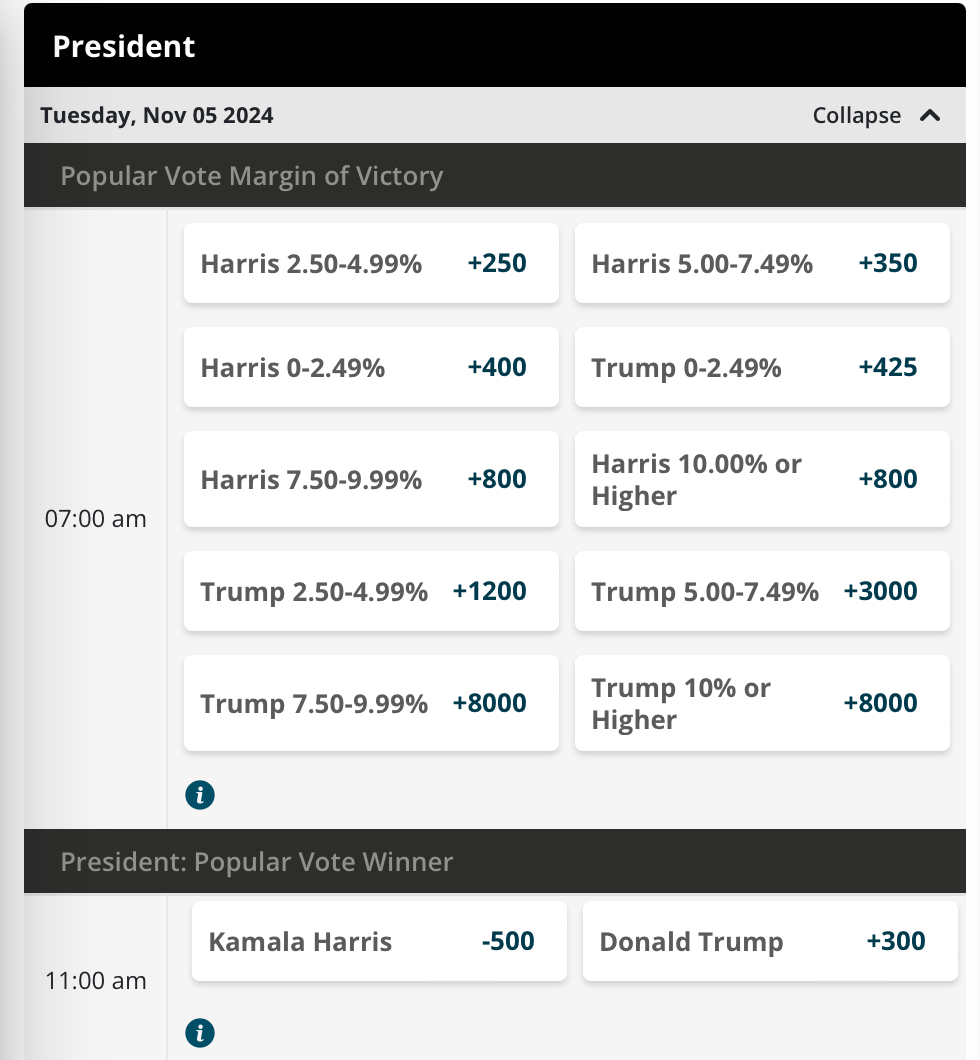980x1060 pixels.
Task: Click the President: Popular Vote Winner header
Action: click(495, 861)
